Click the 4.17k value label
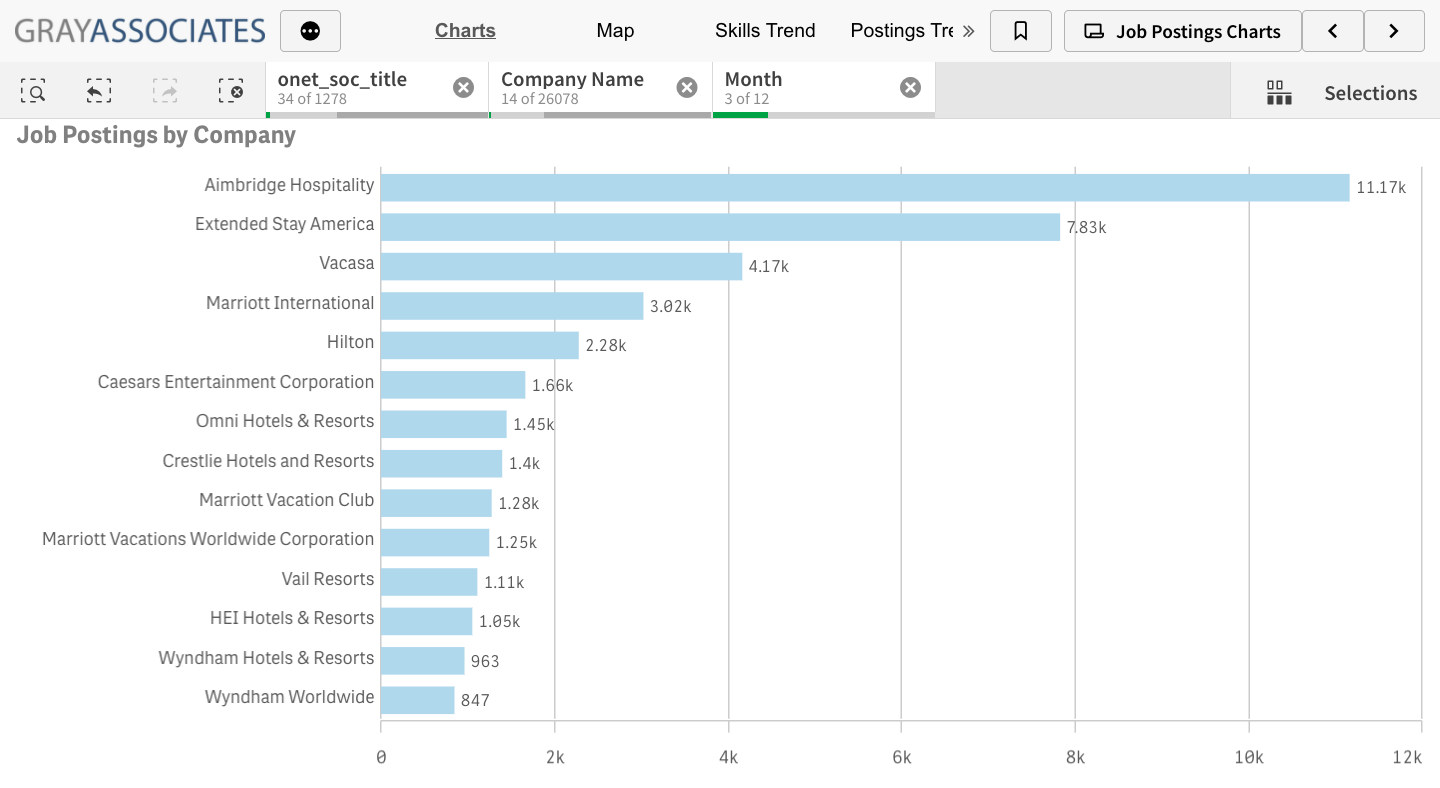 pyautogui.click(x=769, y=267)
